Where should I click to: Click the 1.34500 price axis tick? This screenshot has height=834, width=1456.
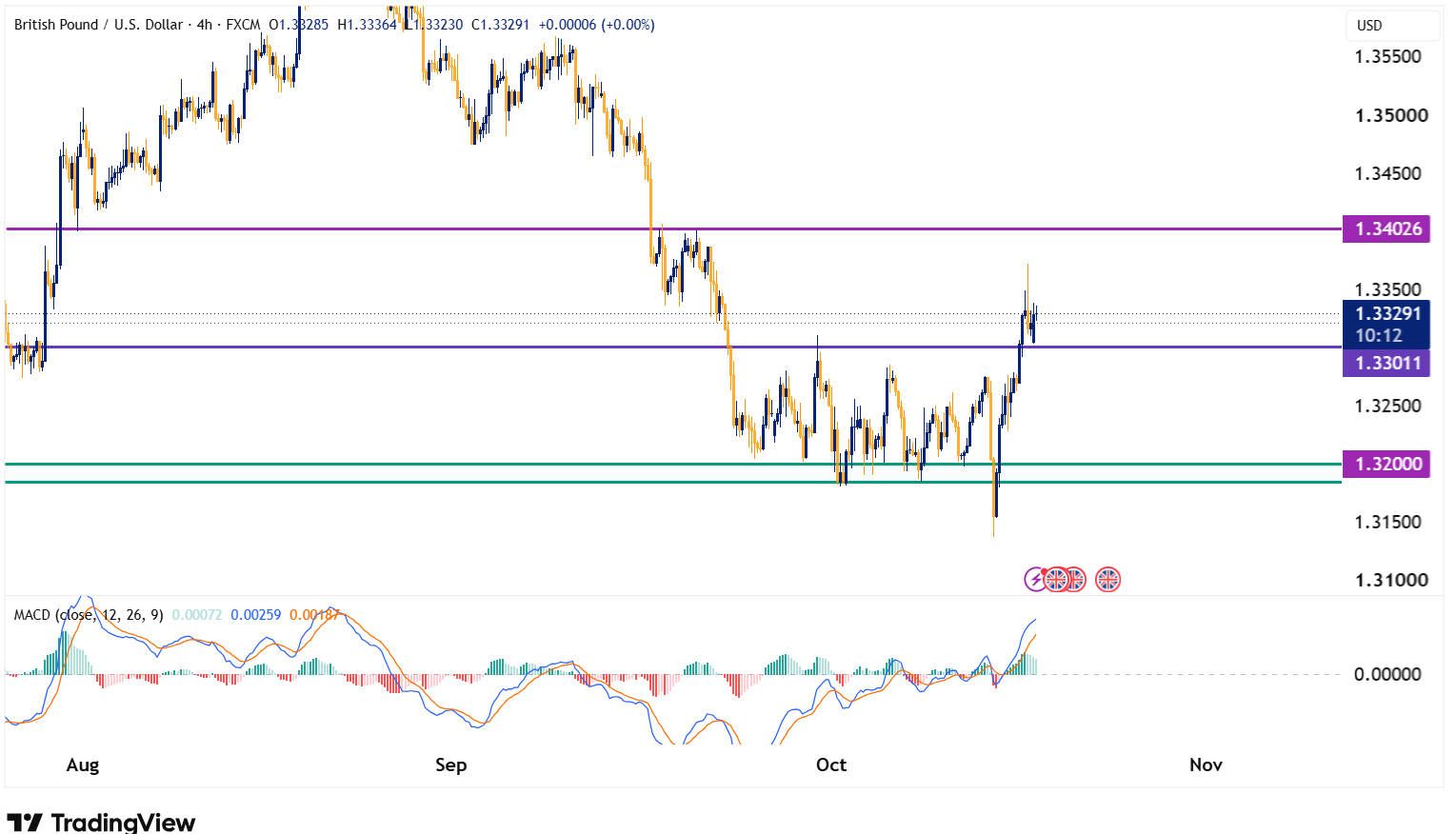pos(1388,173)
